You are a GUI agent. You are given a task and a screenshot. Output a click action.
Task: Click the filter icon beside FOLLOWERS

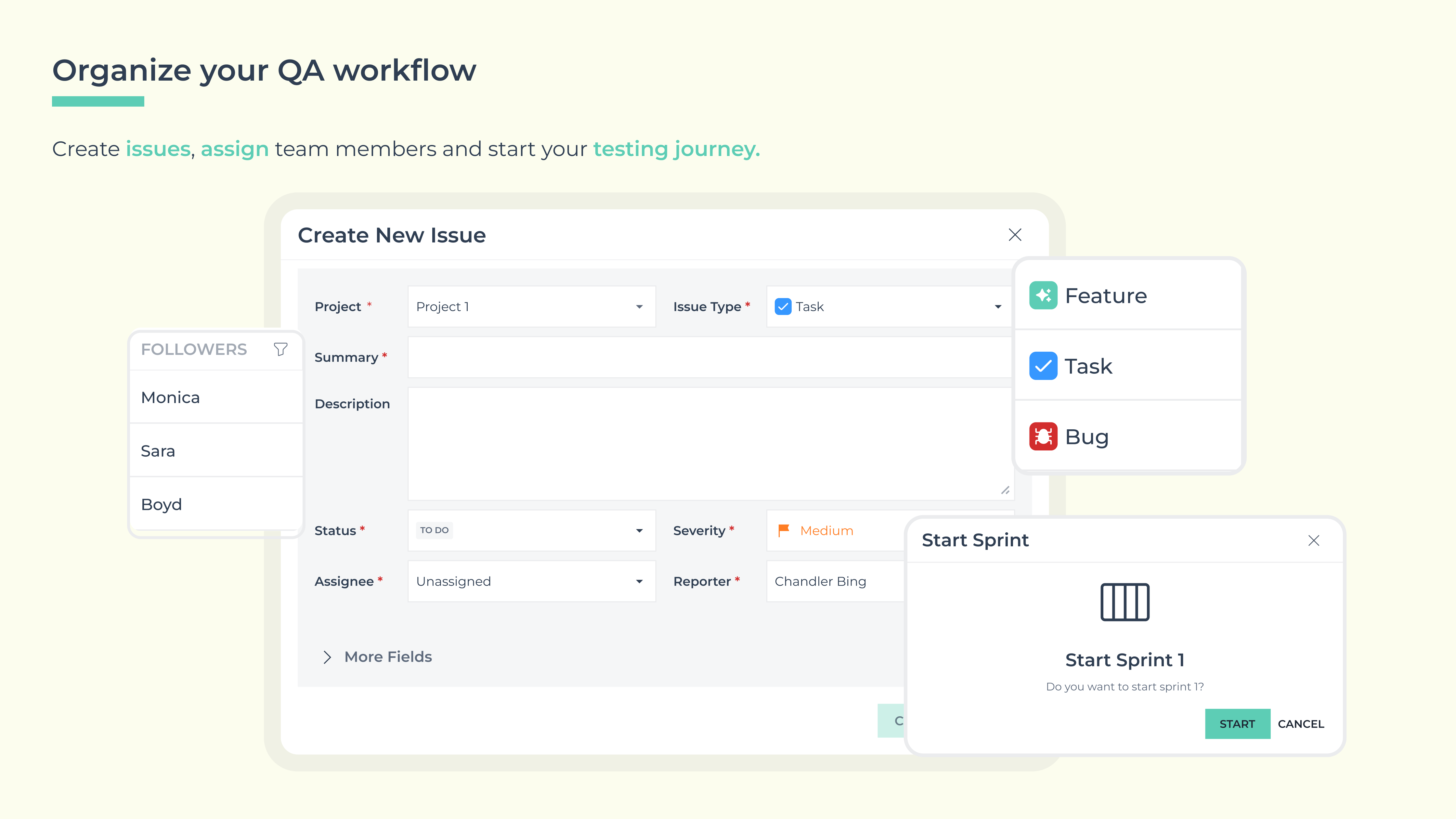280,349
